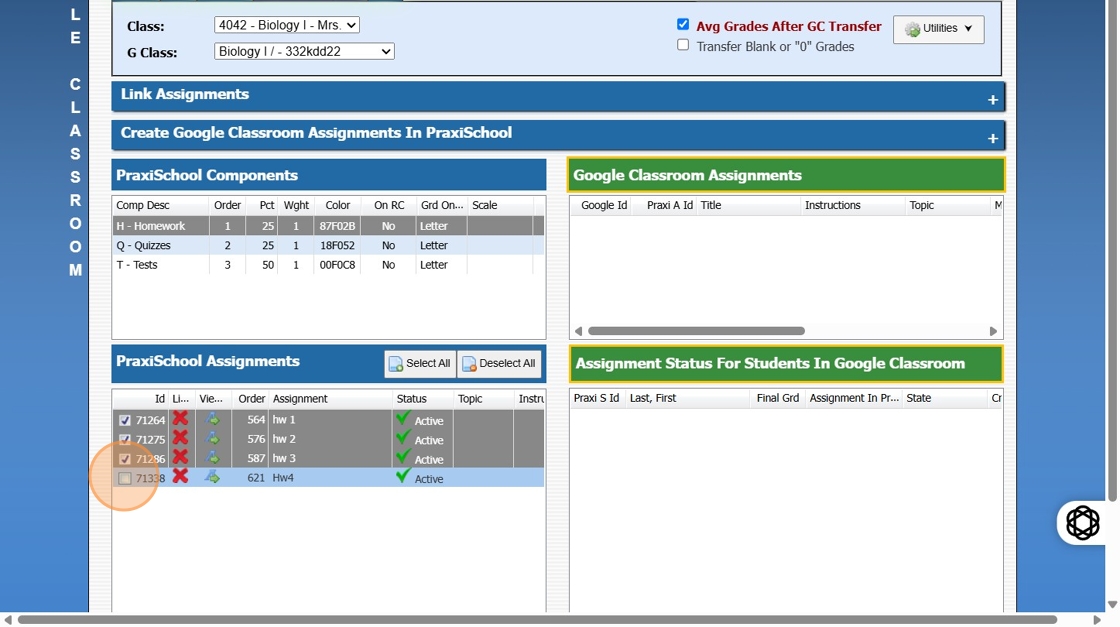Screen dimensions: 1120x627
Task: Click the Topic column header in Google assignments
Action: click(921, 205)
